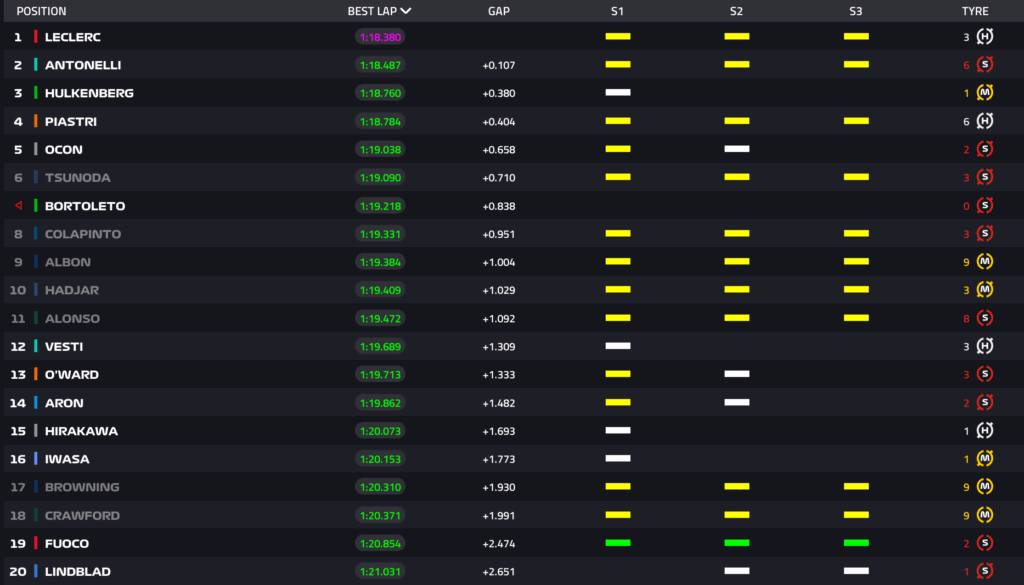Click the Gap column header
Image resolution: width=1024 pixels, height=585 pixels.
499,12
